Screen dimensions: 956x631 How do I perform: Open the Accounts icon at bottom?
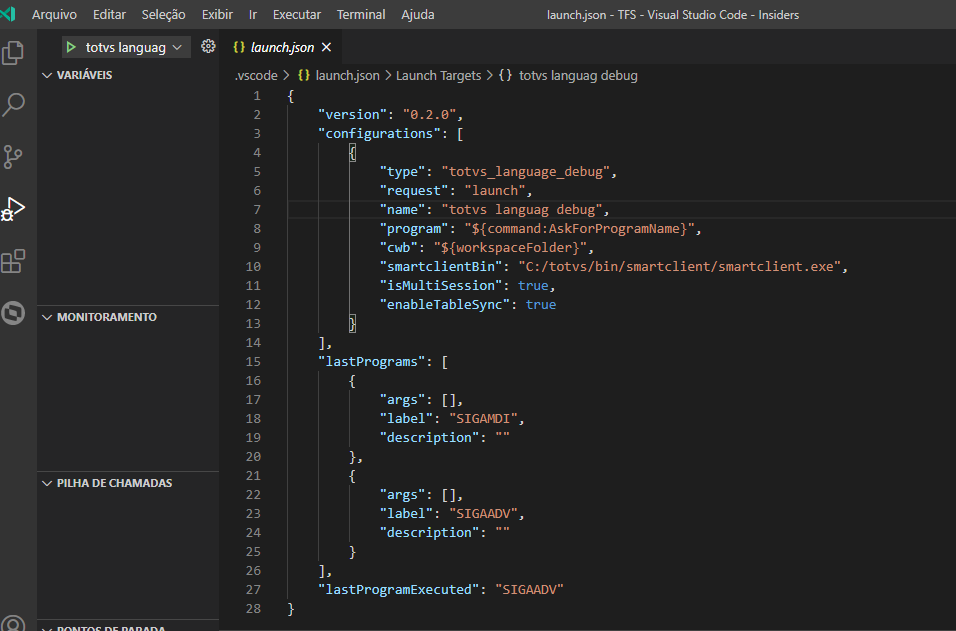pyautogui.click(x=13, y=623)
